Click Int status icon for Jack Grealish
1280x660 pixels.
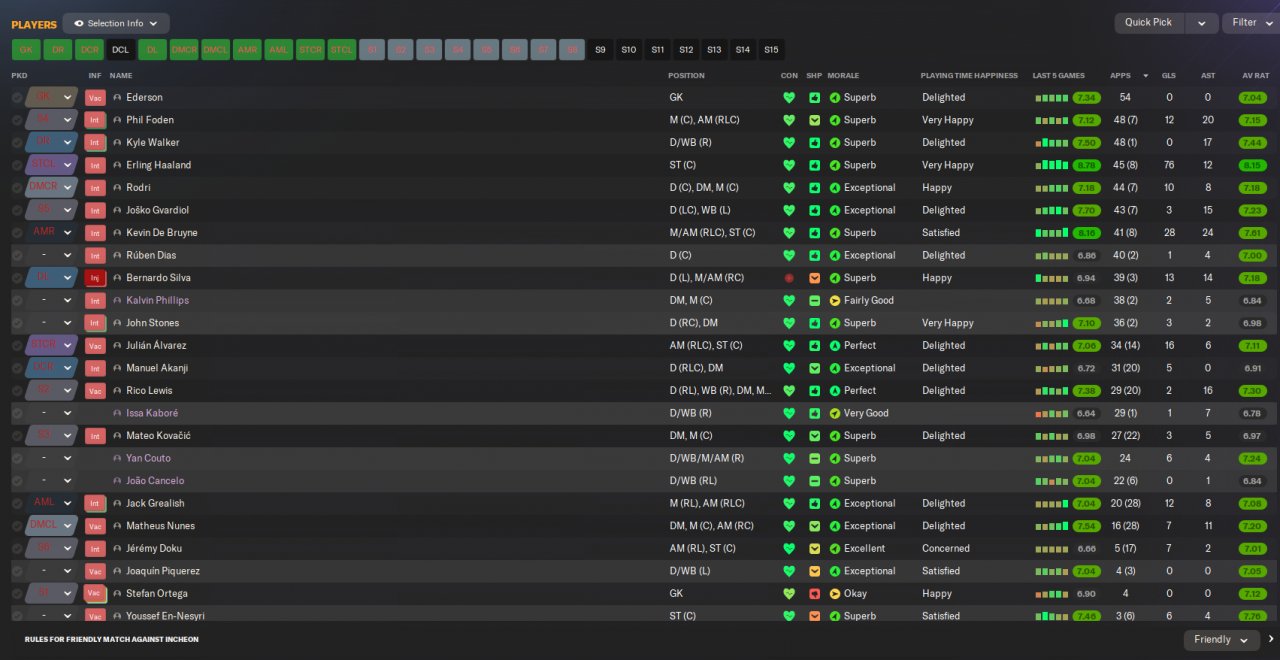(x=95, y=504)
